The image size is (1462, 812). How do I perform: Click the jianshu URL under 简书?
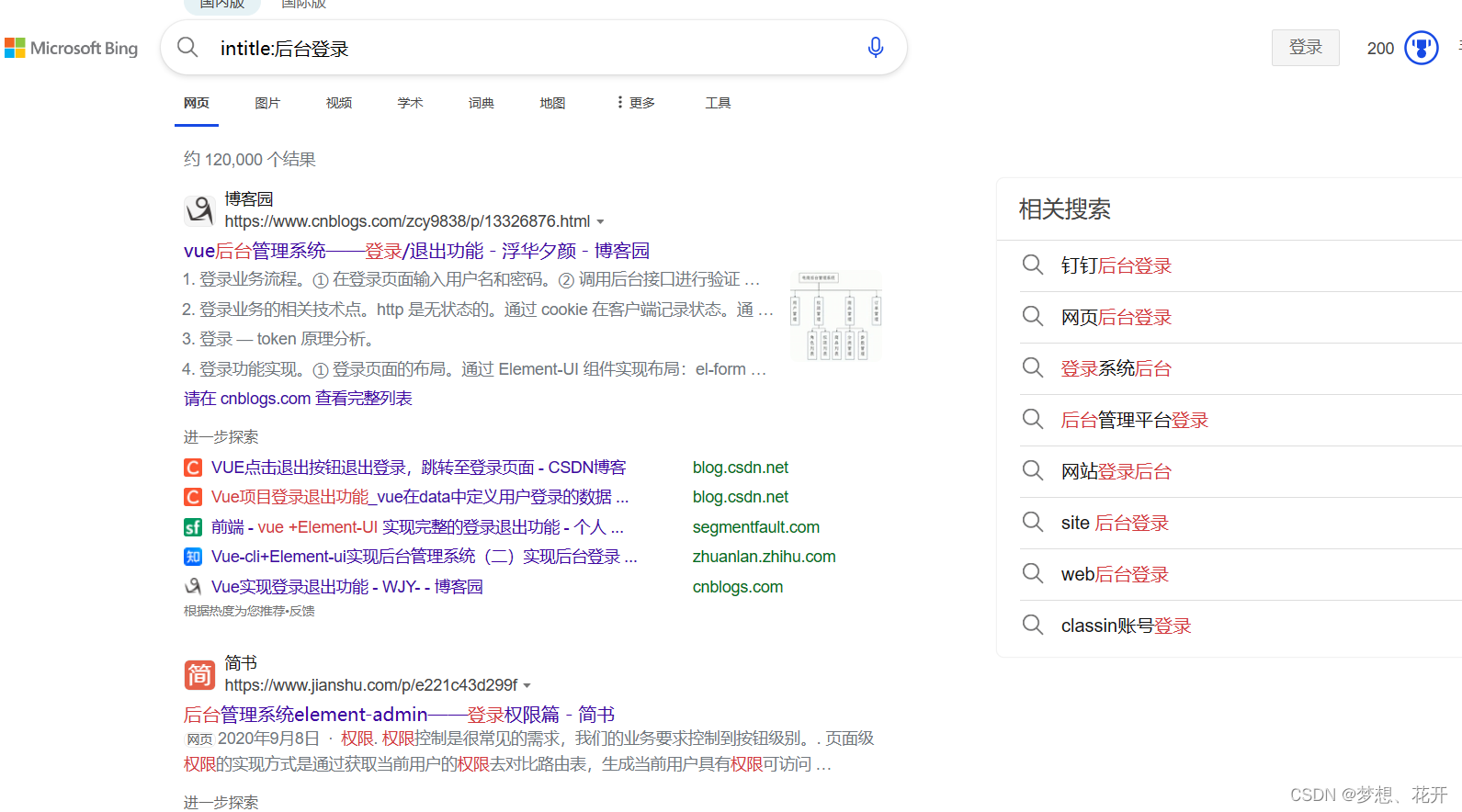click(371, 685)
